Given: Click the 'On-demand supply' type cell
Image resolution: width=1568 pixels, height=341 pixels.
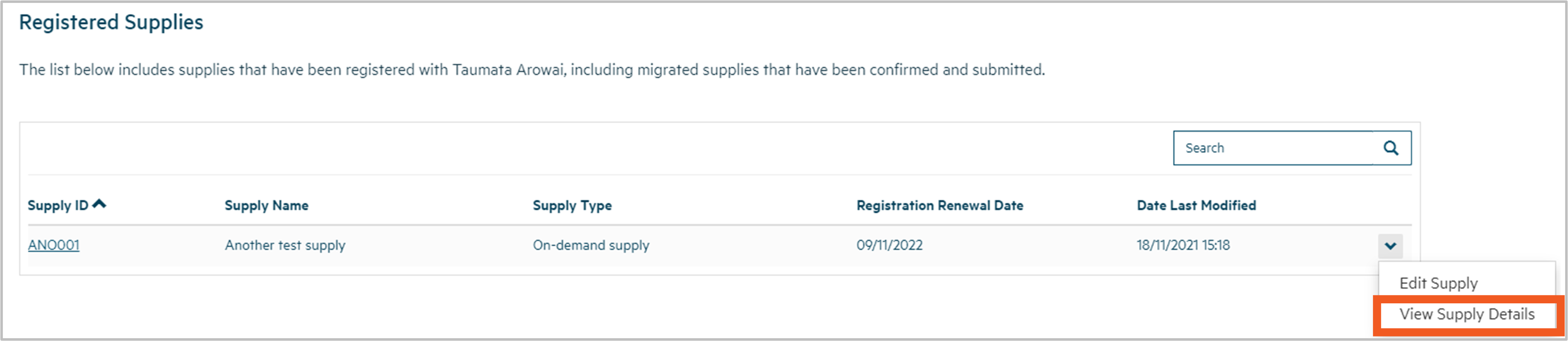Looking at the screenshot, I should point(591,245).
